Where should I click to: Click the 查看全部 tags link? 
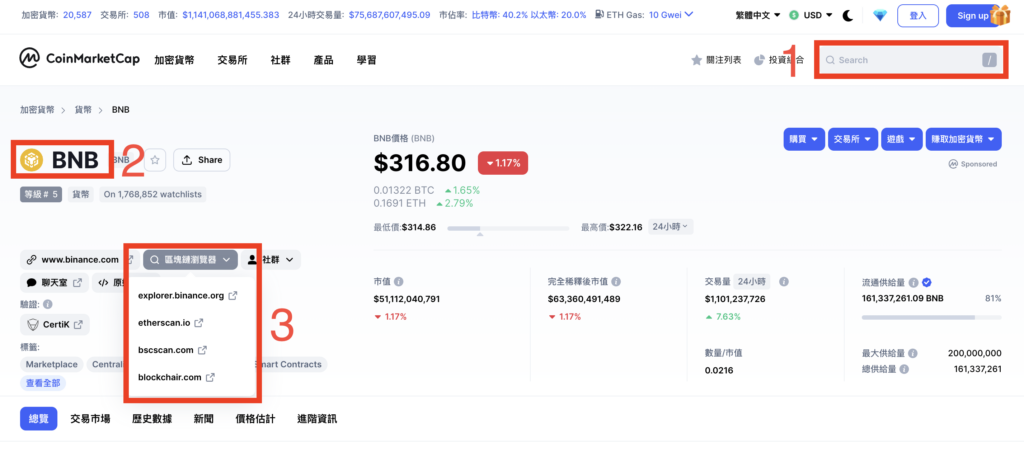point(43,383)
